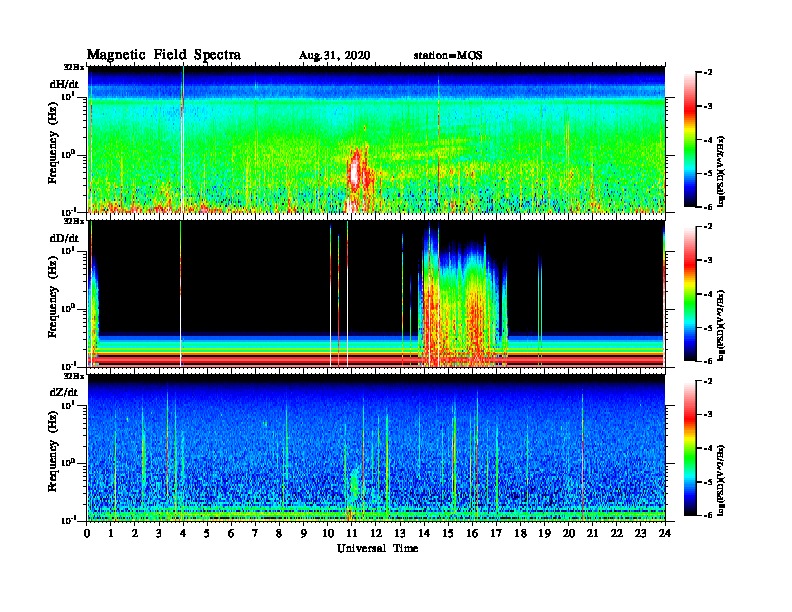The image size is (792, 612).
Task: Click the white vertical spike near 4 UT in dH/dt panel
Action: click(x=182, y=139)
